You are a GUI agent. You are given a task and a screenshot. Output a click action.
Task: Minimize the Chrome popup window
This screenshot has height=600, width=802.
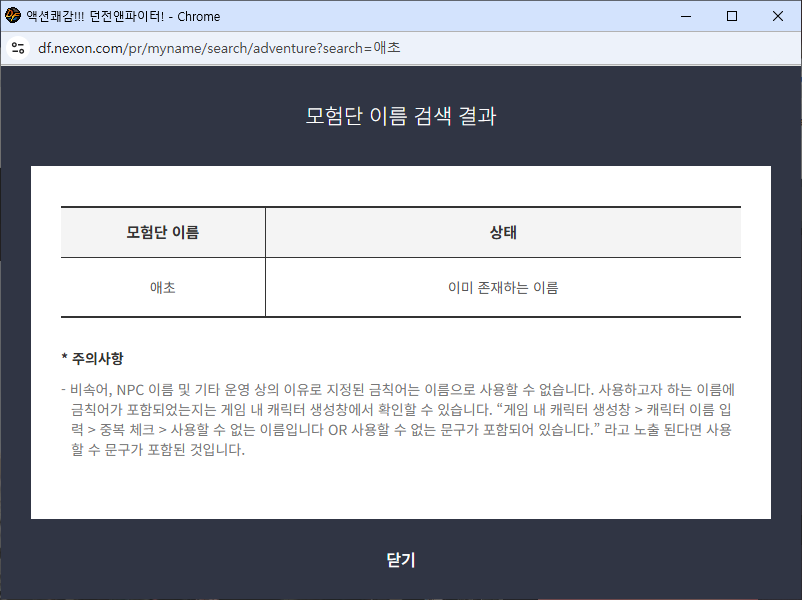tap(686, 16)
